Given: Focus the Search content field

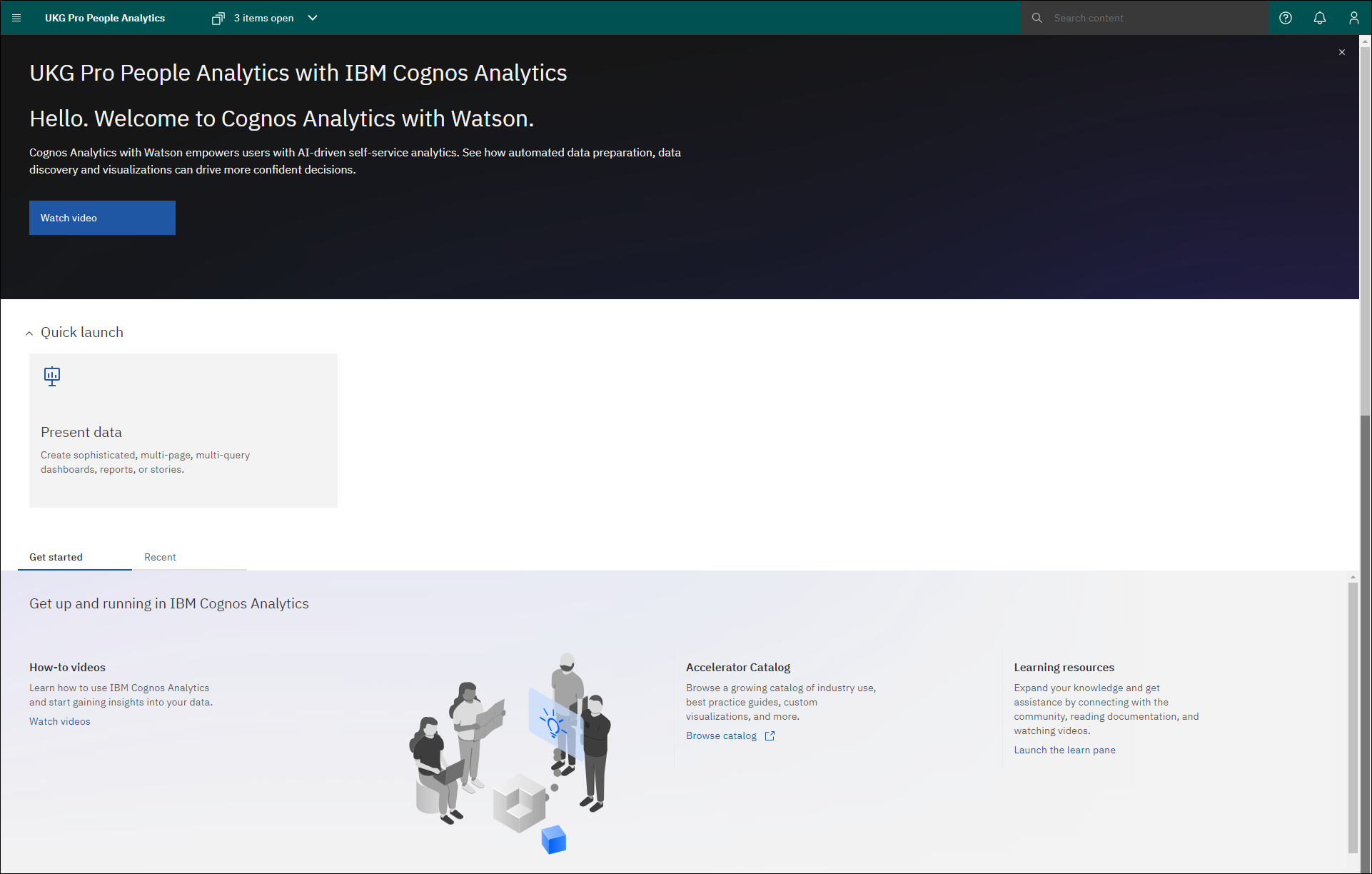Looking at the screenshot, I should click(1144, 18).
